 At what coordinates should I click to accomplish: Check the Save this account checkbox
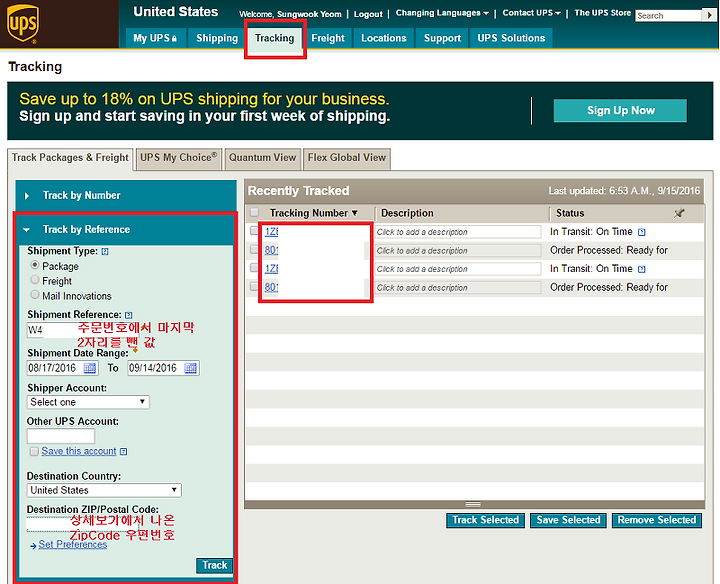point(34,451)
